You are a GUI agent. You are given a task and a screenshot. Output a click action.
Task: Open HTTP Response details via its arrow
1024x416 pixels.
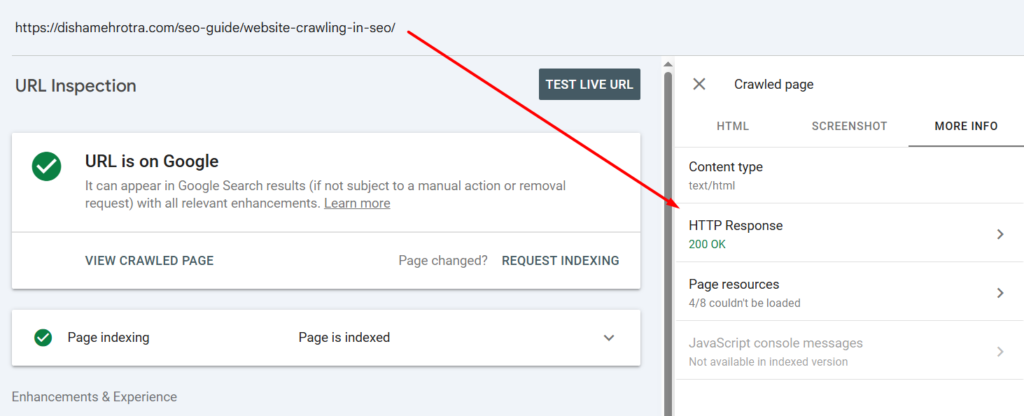[1000, 234]
